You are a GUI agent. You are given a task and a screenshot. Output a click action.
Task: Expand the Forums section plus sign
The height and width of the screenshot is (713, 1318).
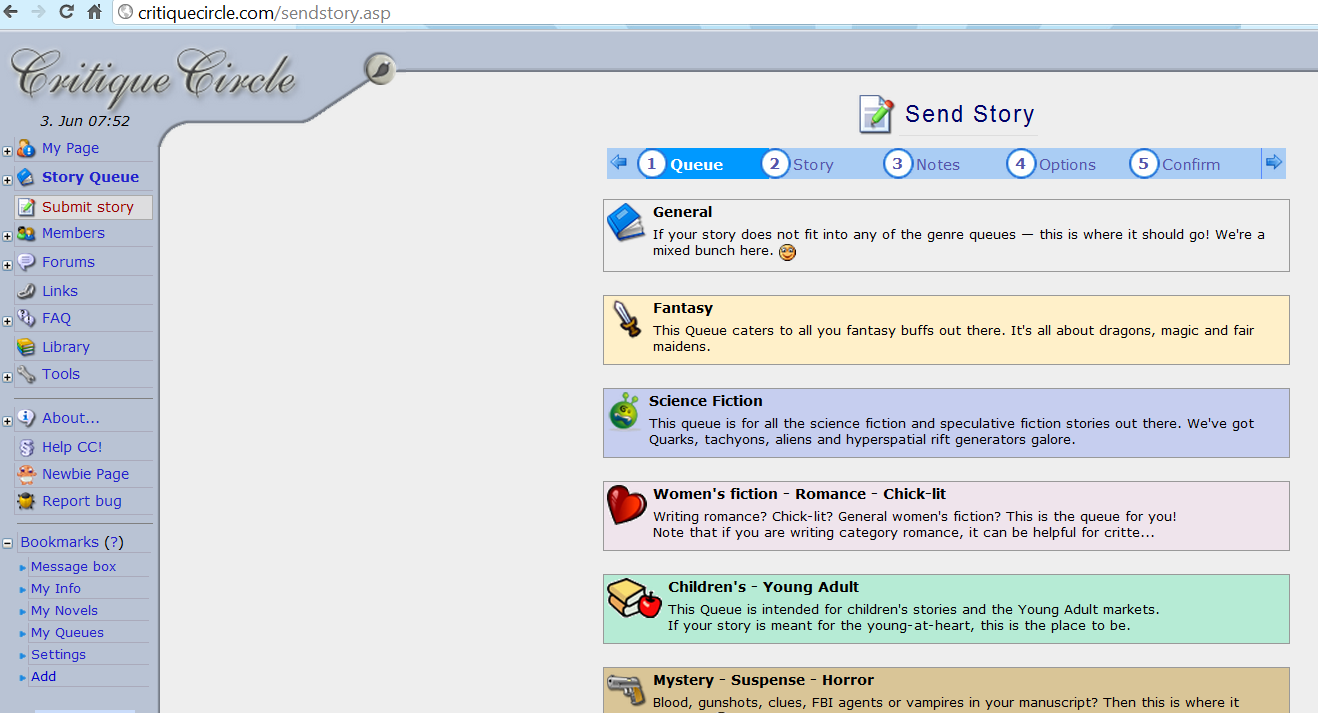(x=8, y=265)
